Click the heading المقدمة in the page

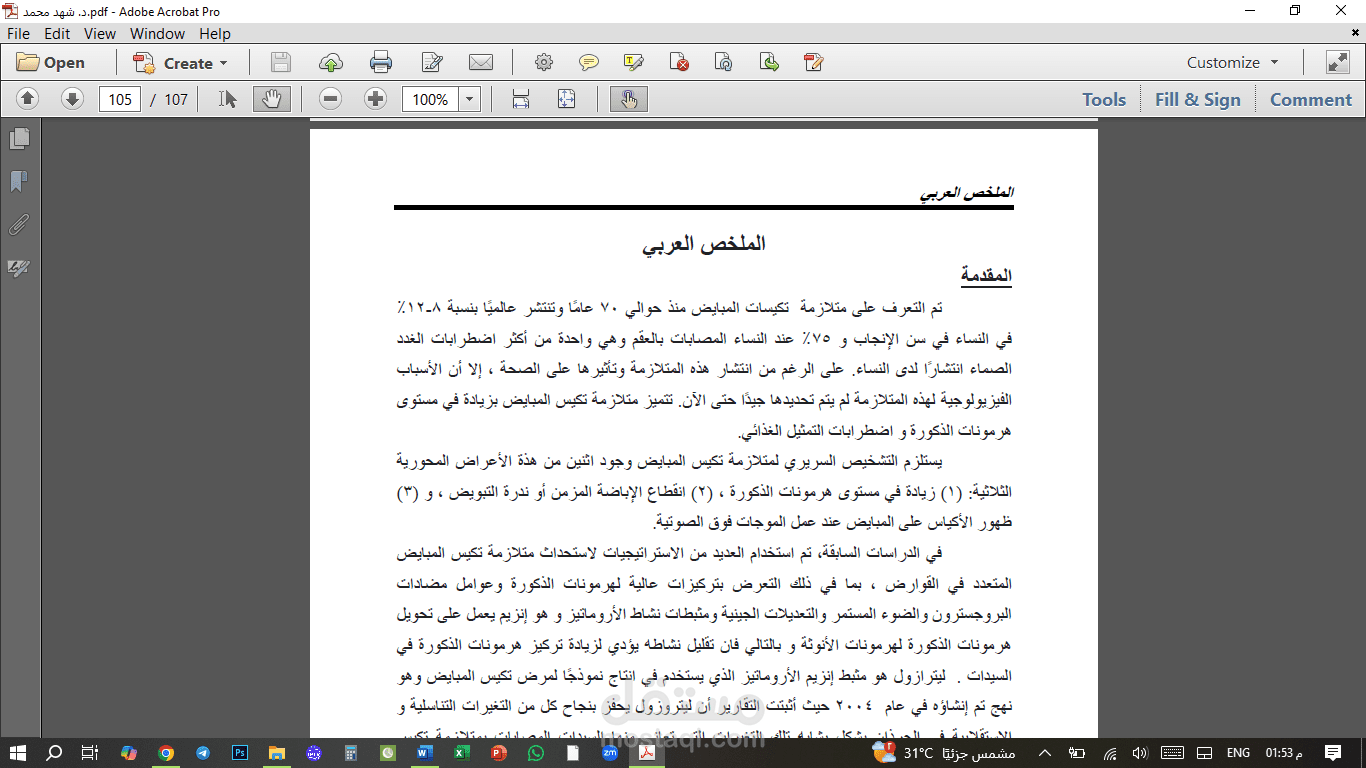[986, 275]
